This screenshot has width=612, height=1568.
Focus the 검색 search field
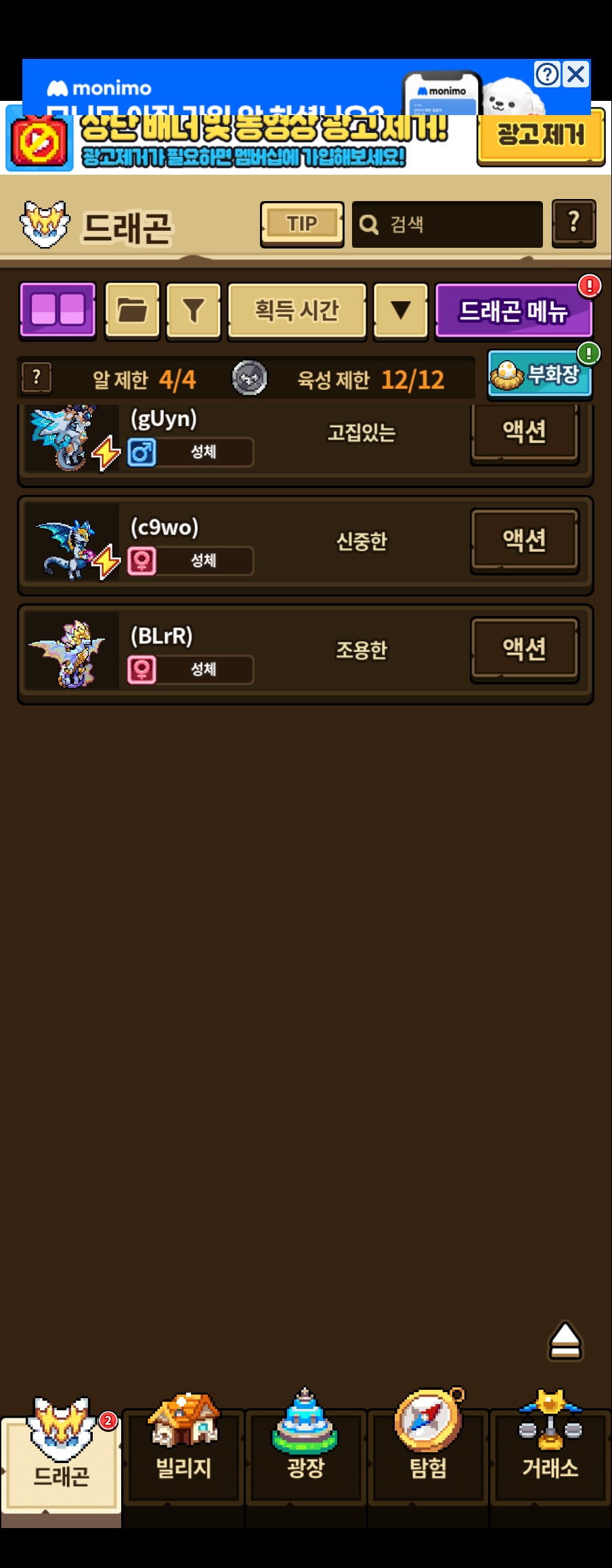coord(447,224)
